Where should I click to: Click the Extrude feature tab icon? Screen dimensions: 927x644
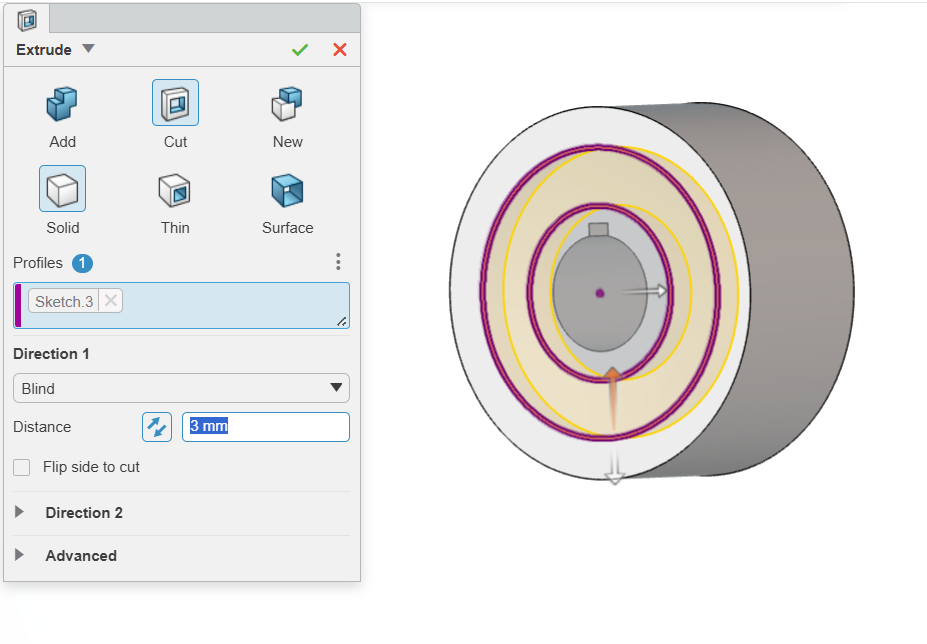coord(27,20)
